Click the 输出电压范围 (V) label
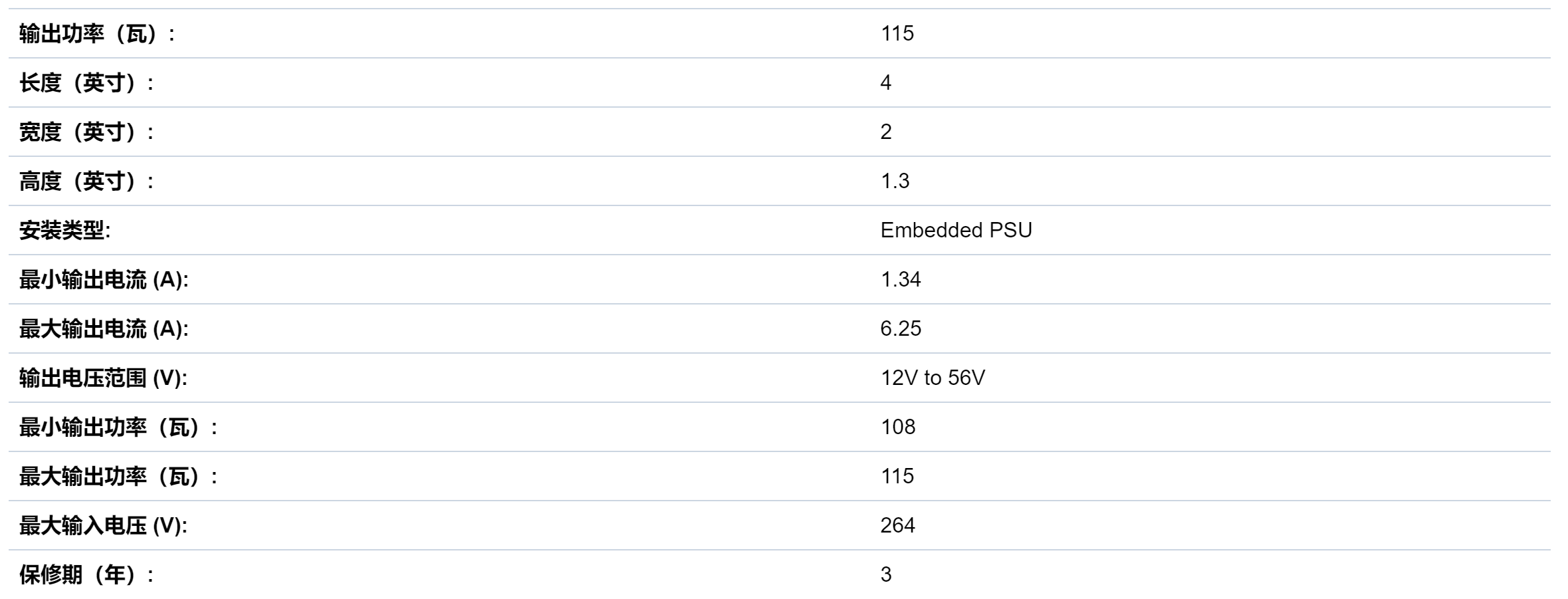1568x599 pixels. 103,378
